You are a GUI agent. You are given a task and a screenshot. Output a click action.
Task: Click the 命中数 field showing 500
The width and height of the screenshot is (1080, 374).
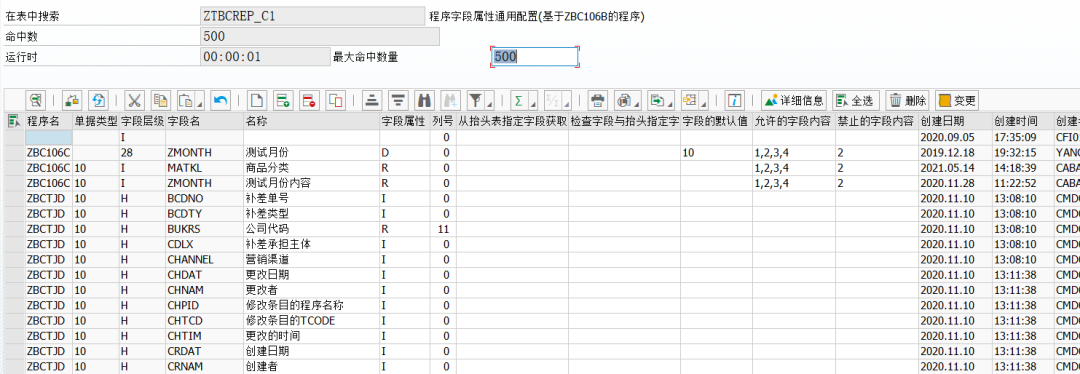coord(320,37)
